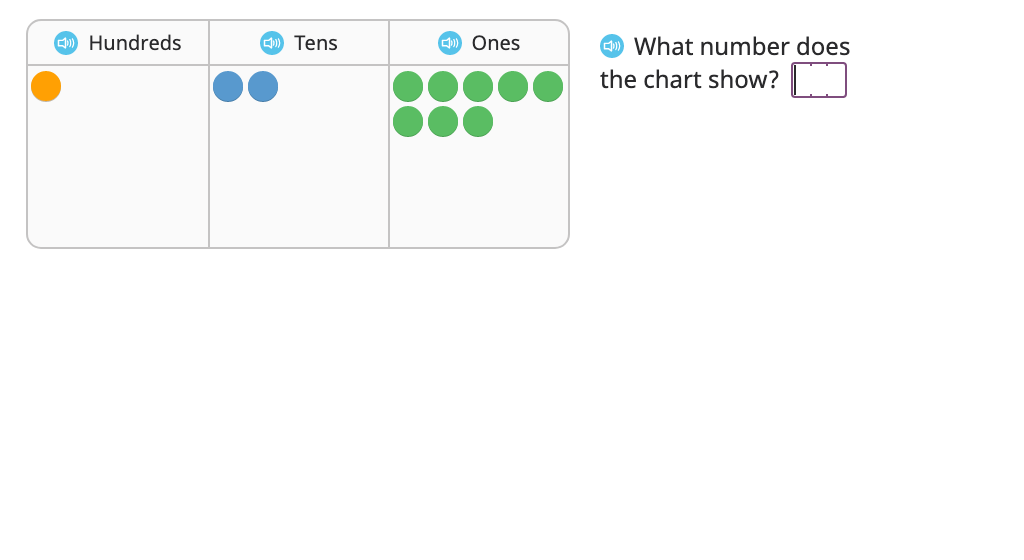
Task: Click the last green disk in bottom row
Action: click(478, 122)
